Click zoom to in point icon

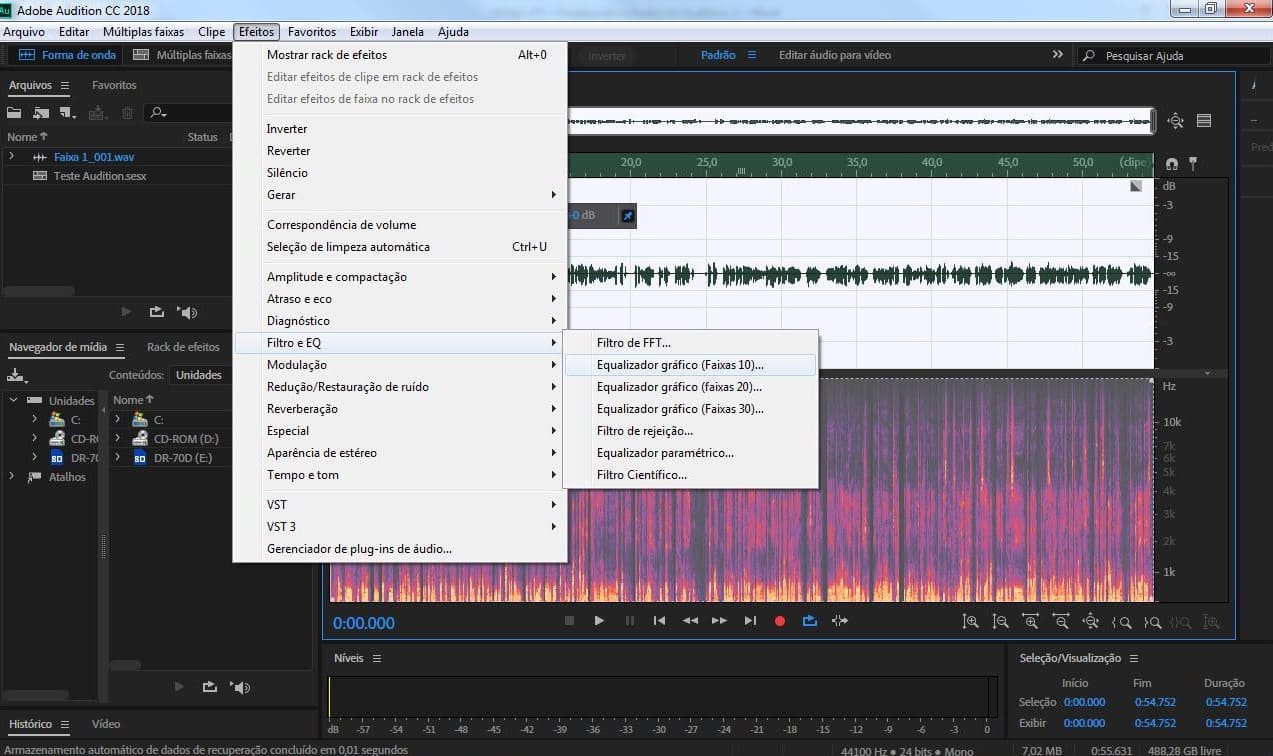point(1122,621)
